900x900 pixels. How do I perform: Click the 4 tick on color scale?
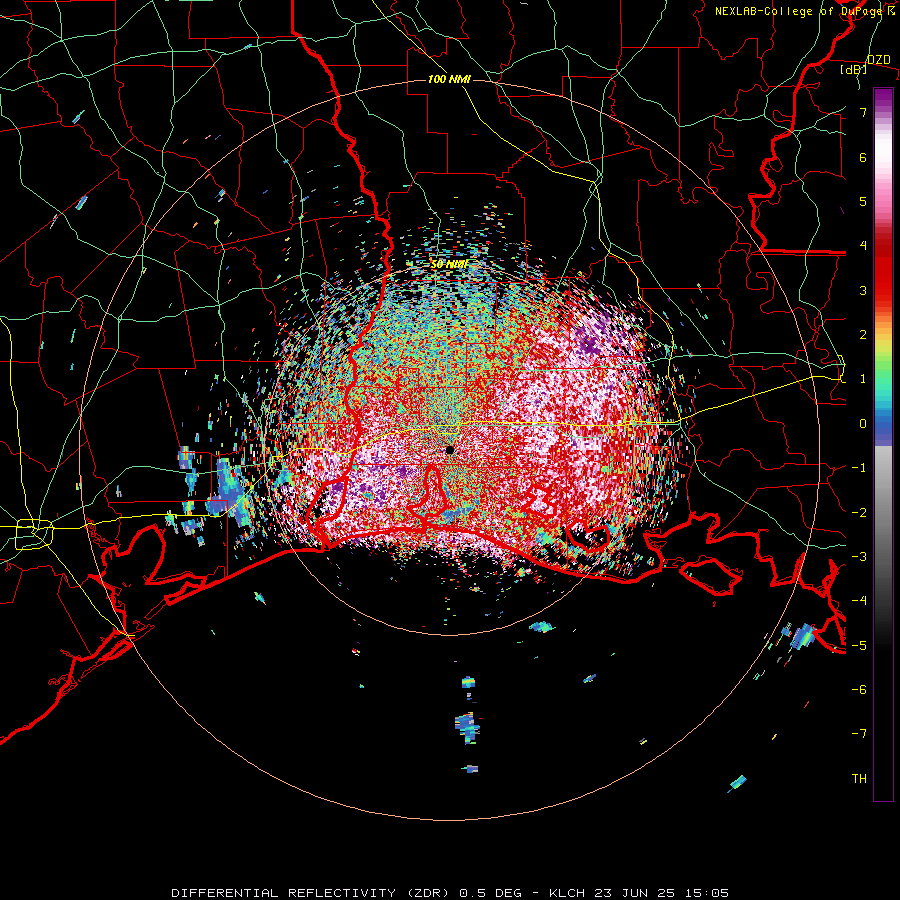click(863, 246)
